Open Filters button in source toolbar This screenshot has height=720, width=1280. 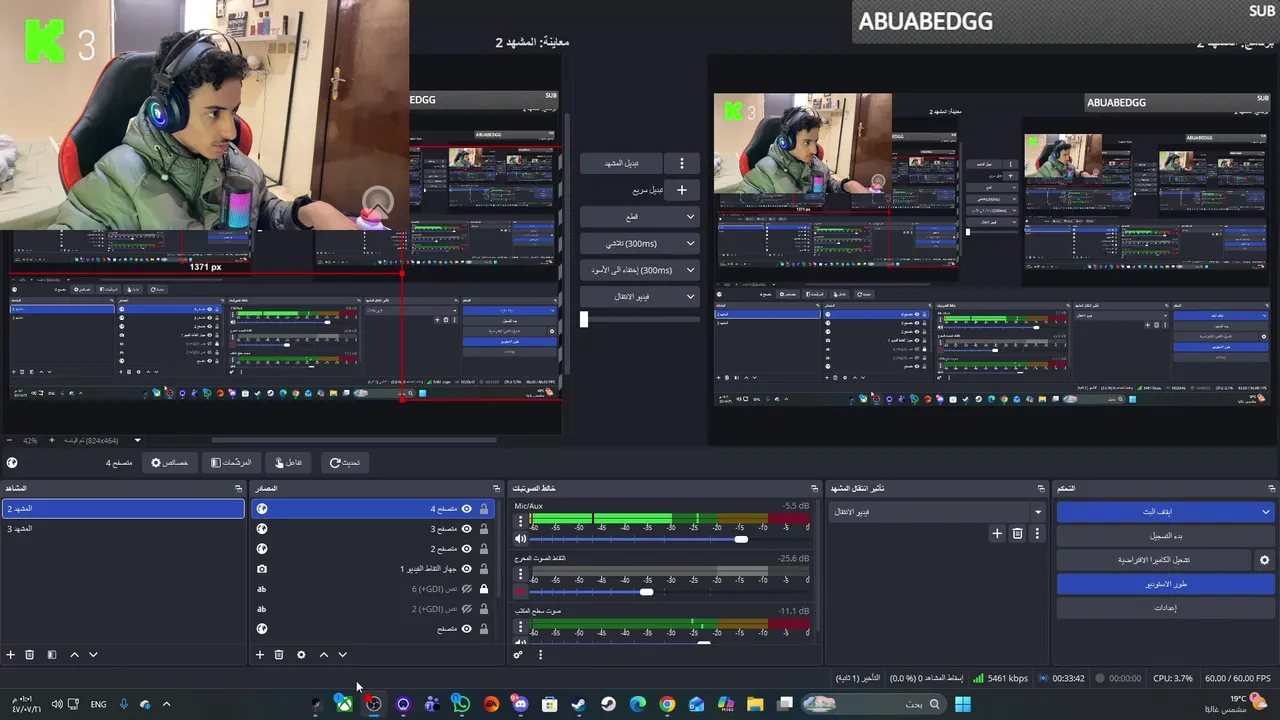pyautogui.click(x=230, y=463)
